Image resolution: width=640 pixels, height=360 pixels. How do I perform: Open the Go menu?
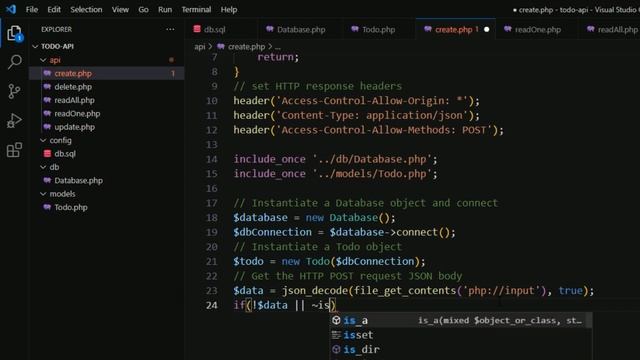(143, 9)
